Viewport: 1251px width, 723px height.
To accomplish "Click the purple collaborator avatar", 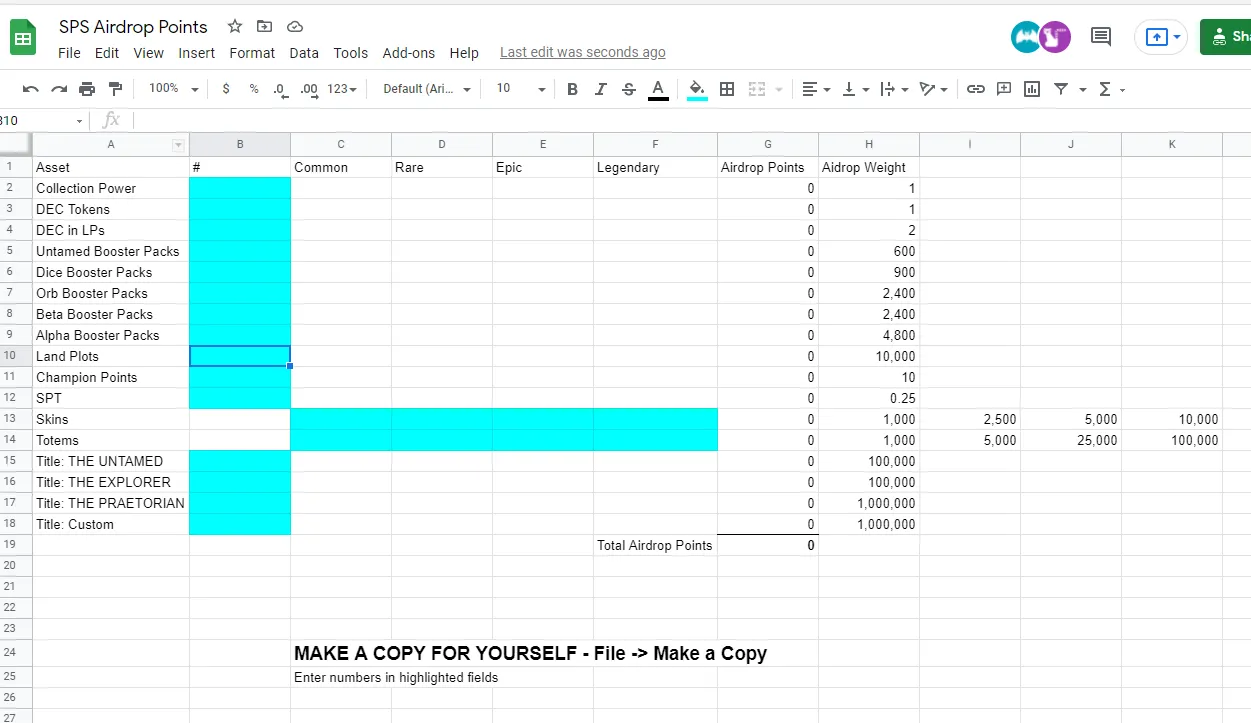I will [1055, 37].
